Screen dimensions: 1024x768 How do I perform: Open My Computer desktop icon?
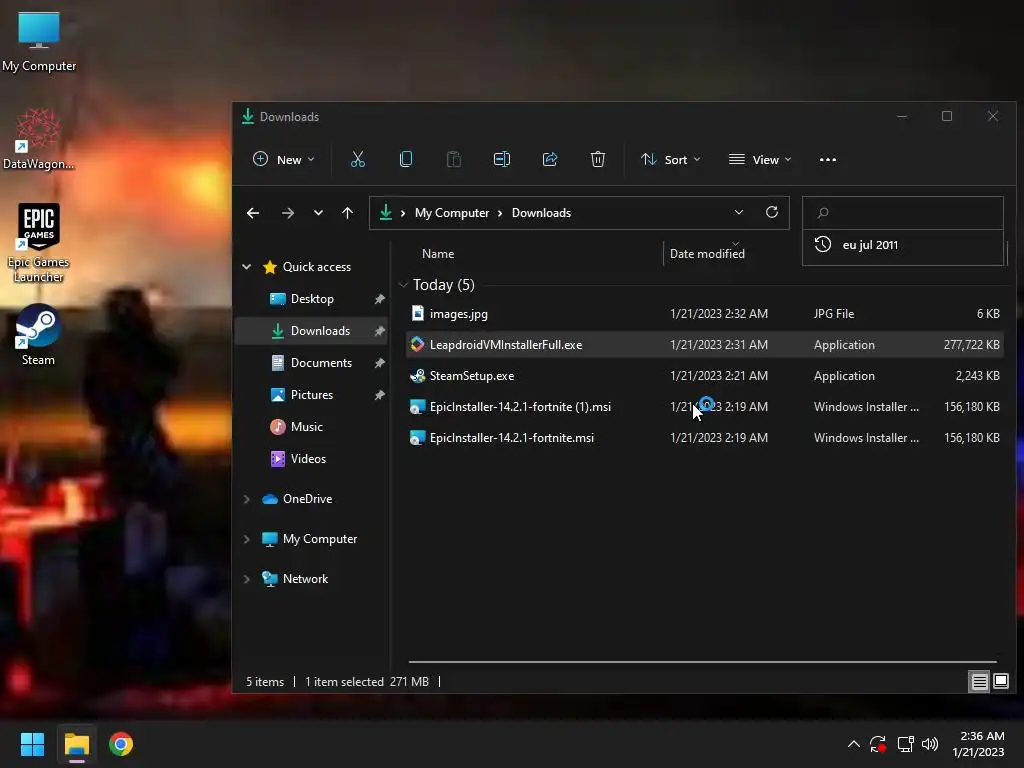(x=39, y=42)
